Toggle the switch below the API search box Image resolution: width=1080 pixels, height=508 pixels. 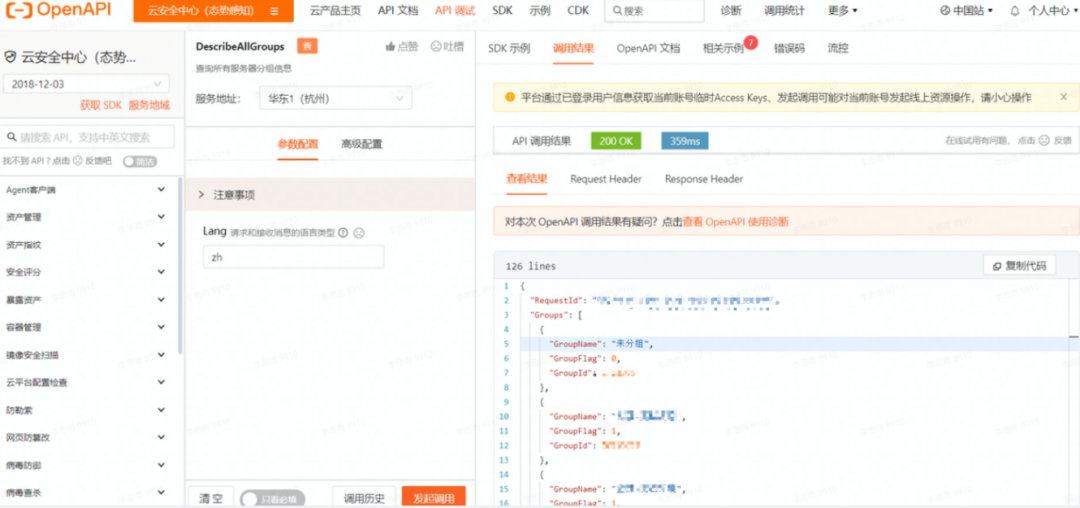click(140, 161)
